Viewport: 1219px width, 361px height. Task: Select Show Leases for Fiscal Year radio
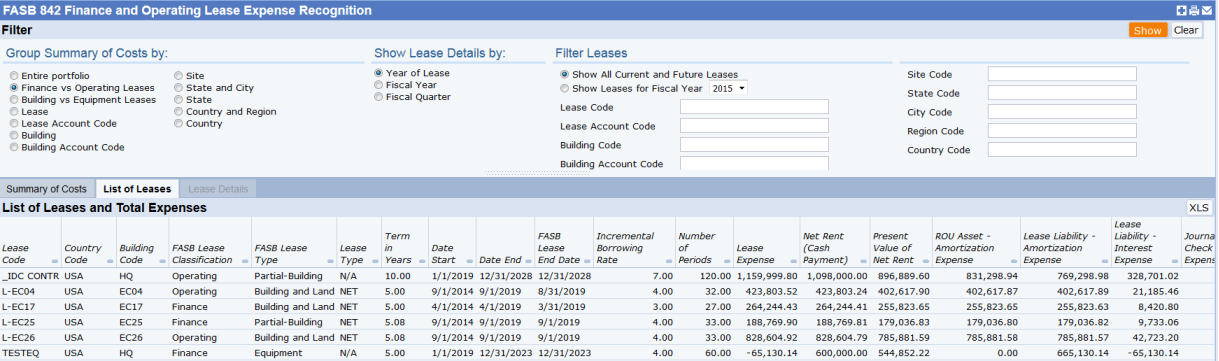[565, 88]
